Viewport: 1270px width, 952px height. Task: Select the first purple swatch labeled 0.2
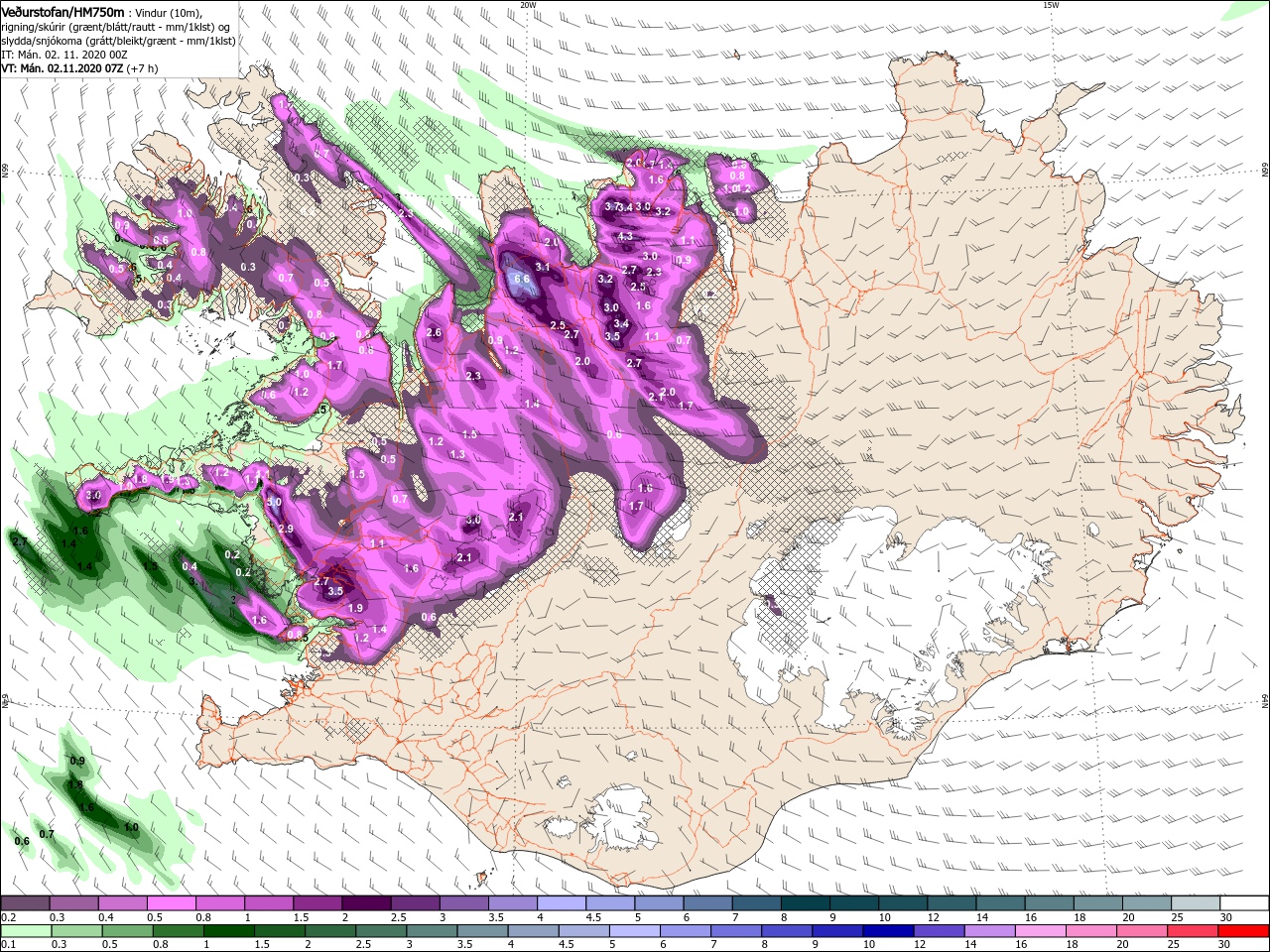(25, 902)
